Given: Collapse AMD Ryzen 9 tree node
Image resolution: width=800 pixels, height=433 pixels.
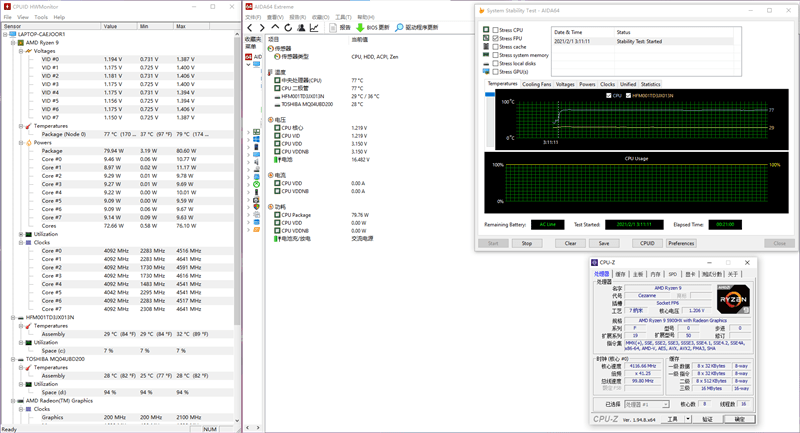Looking at the screenshot, I should click(x=13, y=43).
